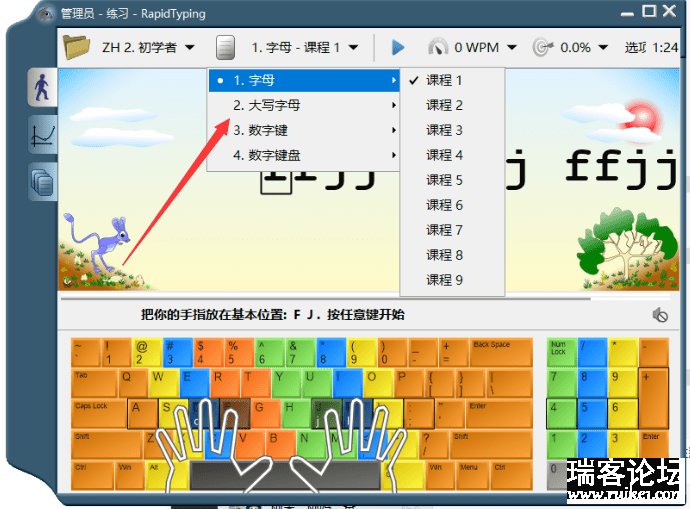Click the main keyboard Enter key

click(499, 414)
